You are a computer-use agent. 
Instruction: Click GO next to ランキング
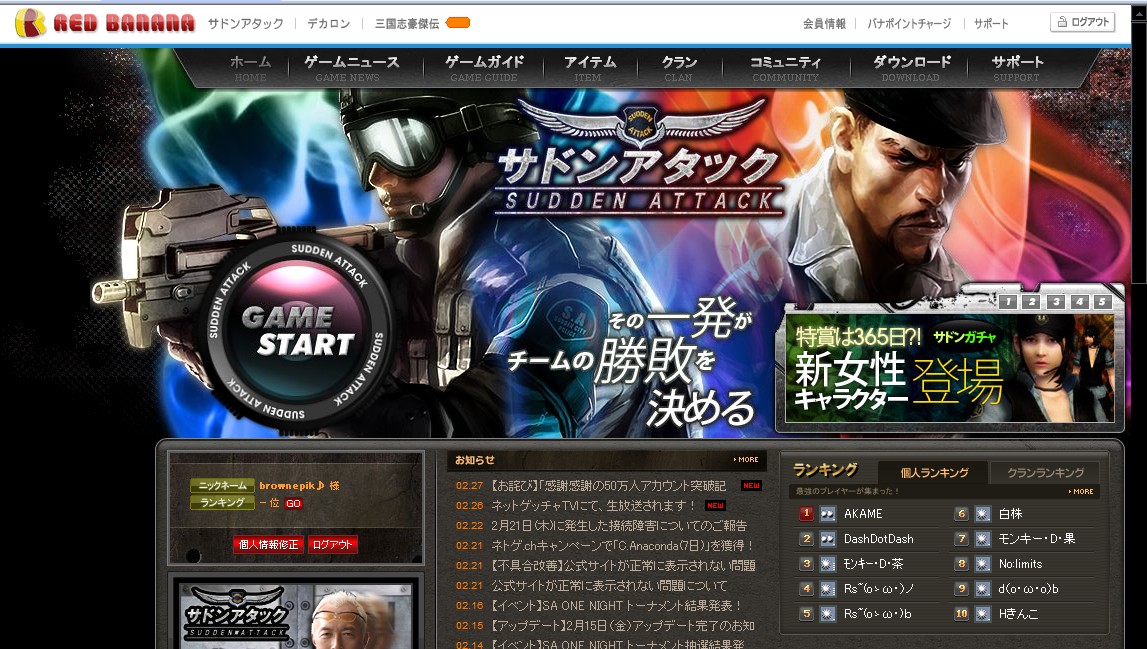point(293,503)
